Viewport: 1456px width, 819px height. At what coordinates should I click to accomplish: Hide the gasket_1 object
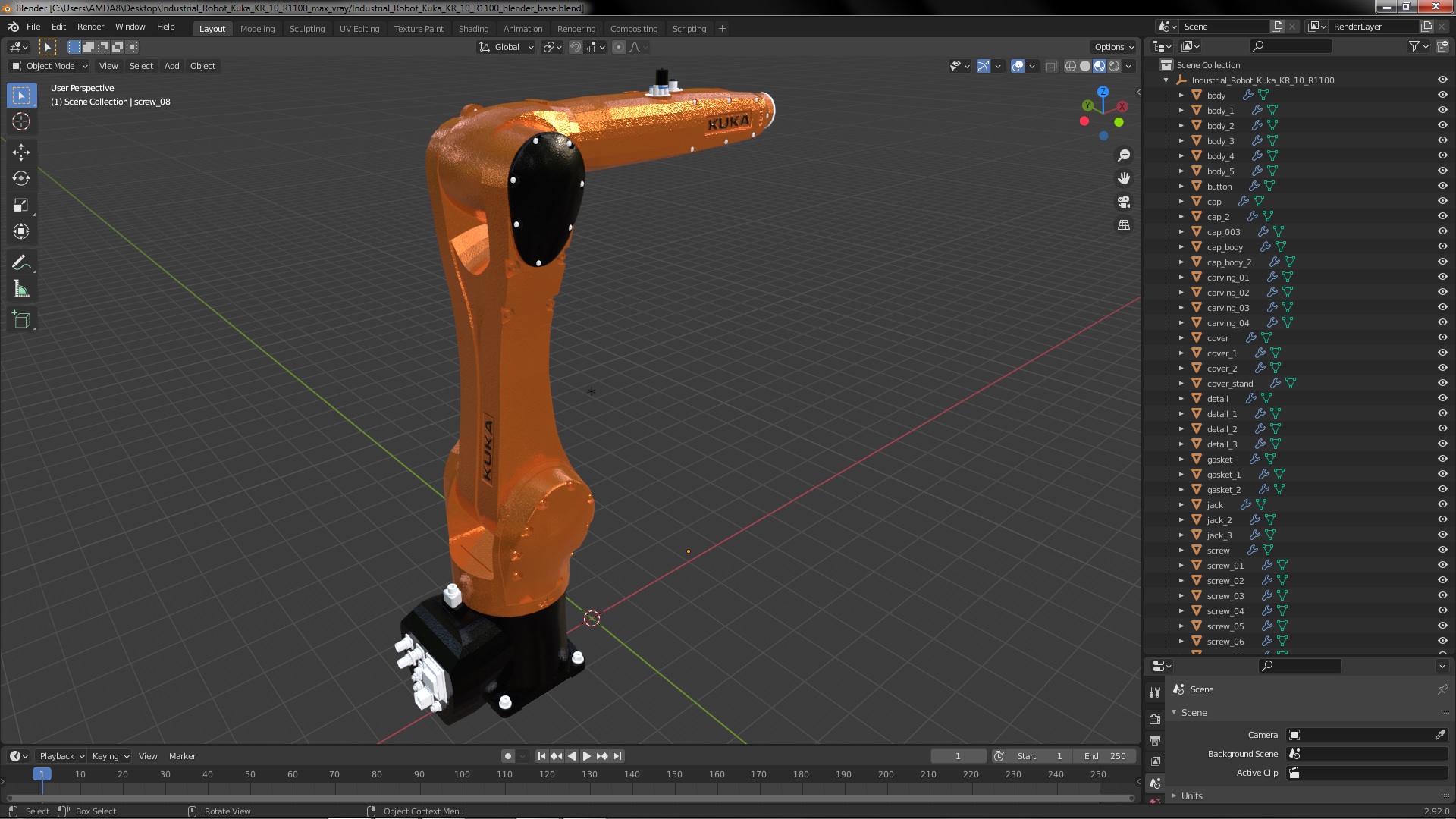1442,475
